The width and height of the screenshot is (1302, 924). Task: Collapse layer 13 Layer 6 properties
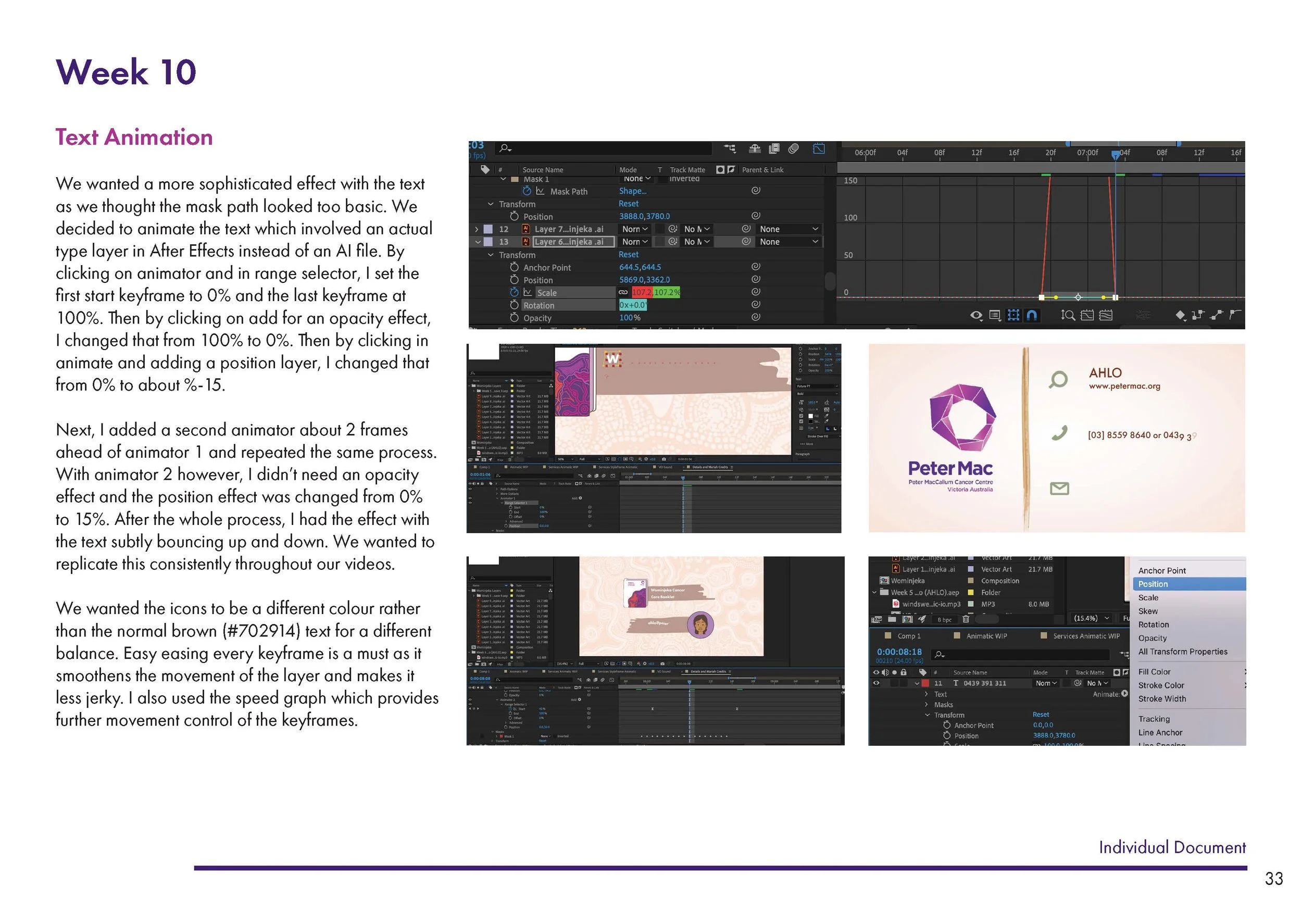click(478, 242)
